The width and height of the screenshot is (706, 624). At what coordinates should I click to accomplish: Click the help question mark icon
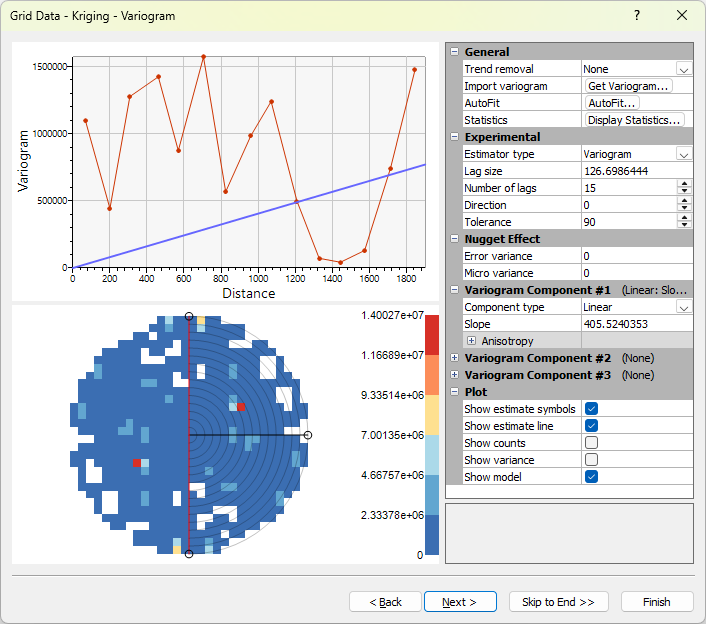click(x=637, y=15)
